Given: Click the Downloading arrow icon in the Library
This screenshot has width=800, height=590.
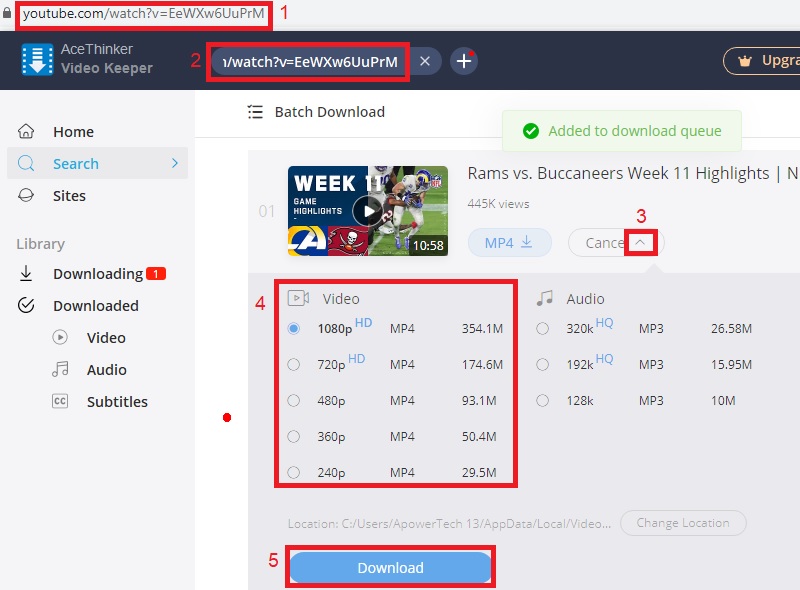Looking at the screenshot, I should point(26,274).
